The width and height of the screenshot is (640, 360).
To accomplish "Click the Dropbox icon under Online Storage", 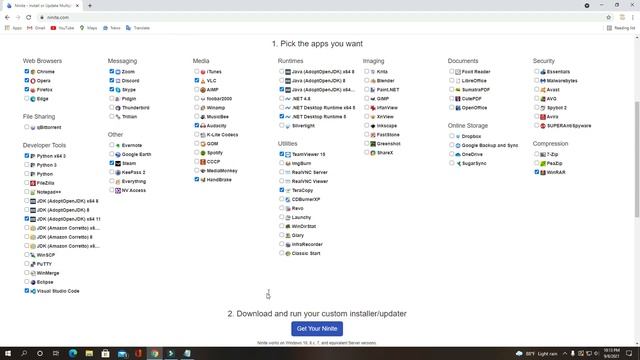I will (x=458, y=136).
